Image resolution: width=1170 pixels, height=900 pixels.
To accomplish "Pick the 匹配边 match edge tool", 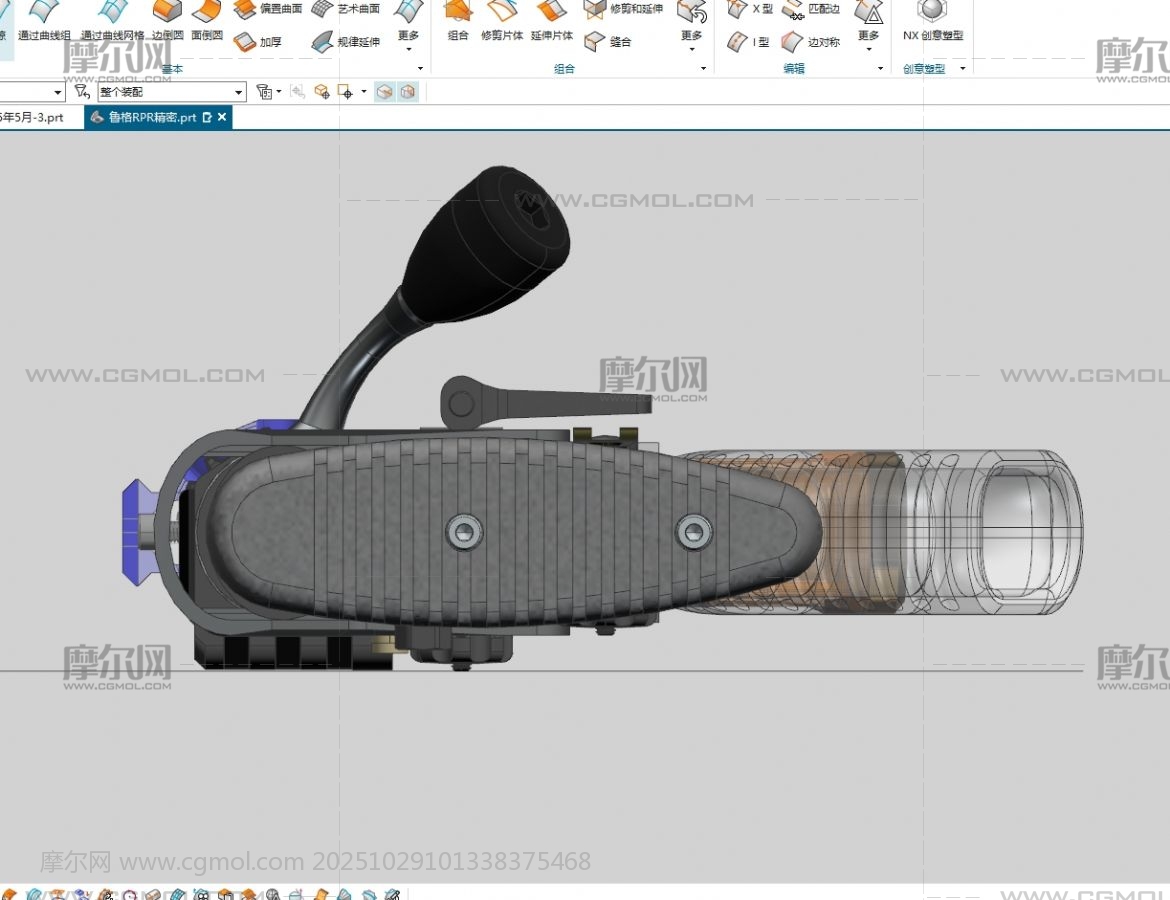I will [x=811, y=10].
